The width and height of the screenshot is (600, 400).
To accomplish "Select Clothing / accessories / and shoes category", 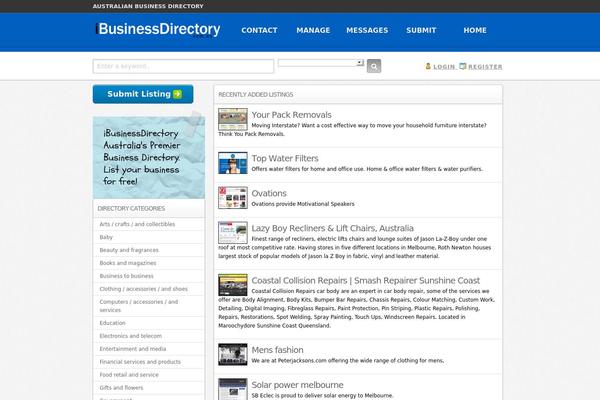I will click(143, 289).
